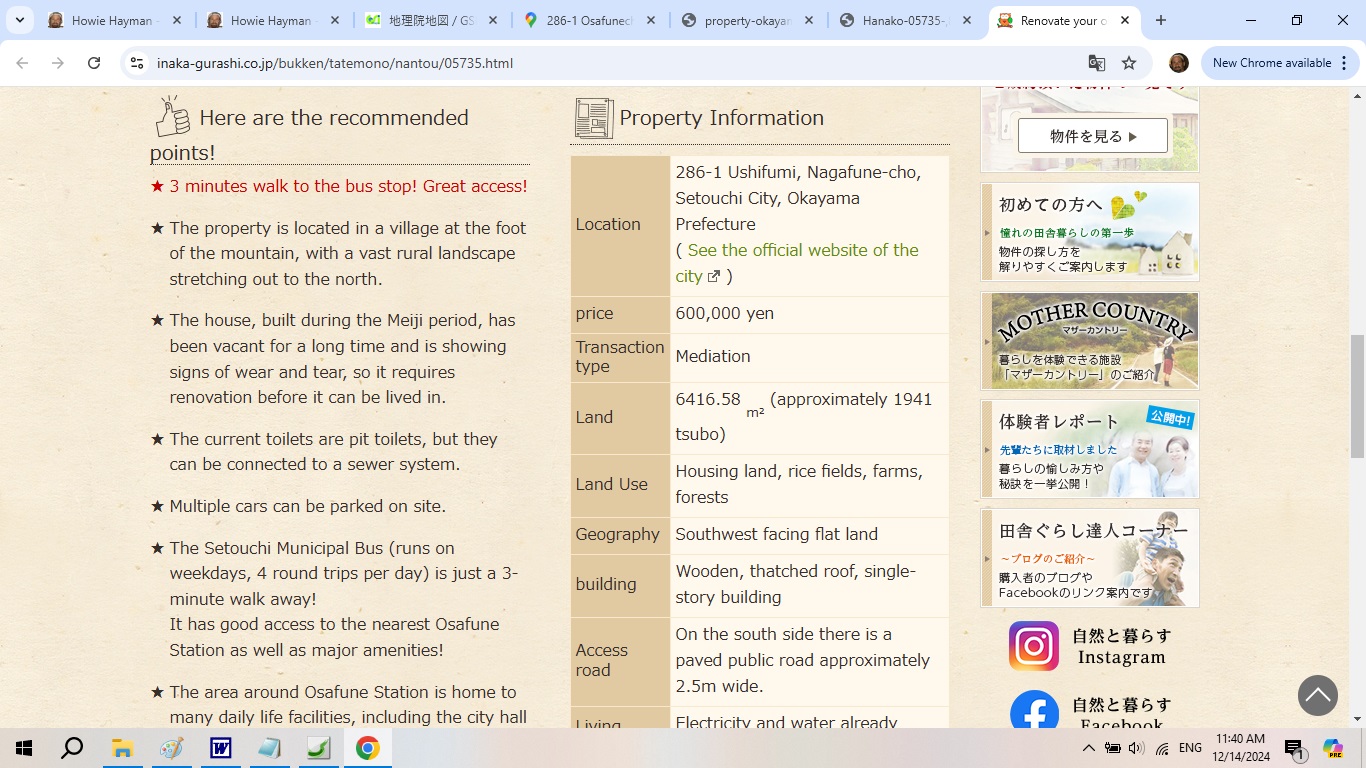Image resolution: width=1366 pixels, height=768 pixels.
Task: Click the Mother Country banner
Action: tap(1090, 340)
